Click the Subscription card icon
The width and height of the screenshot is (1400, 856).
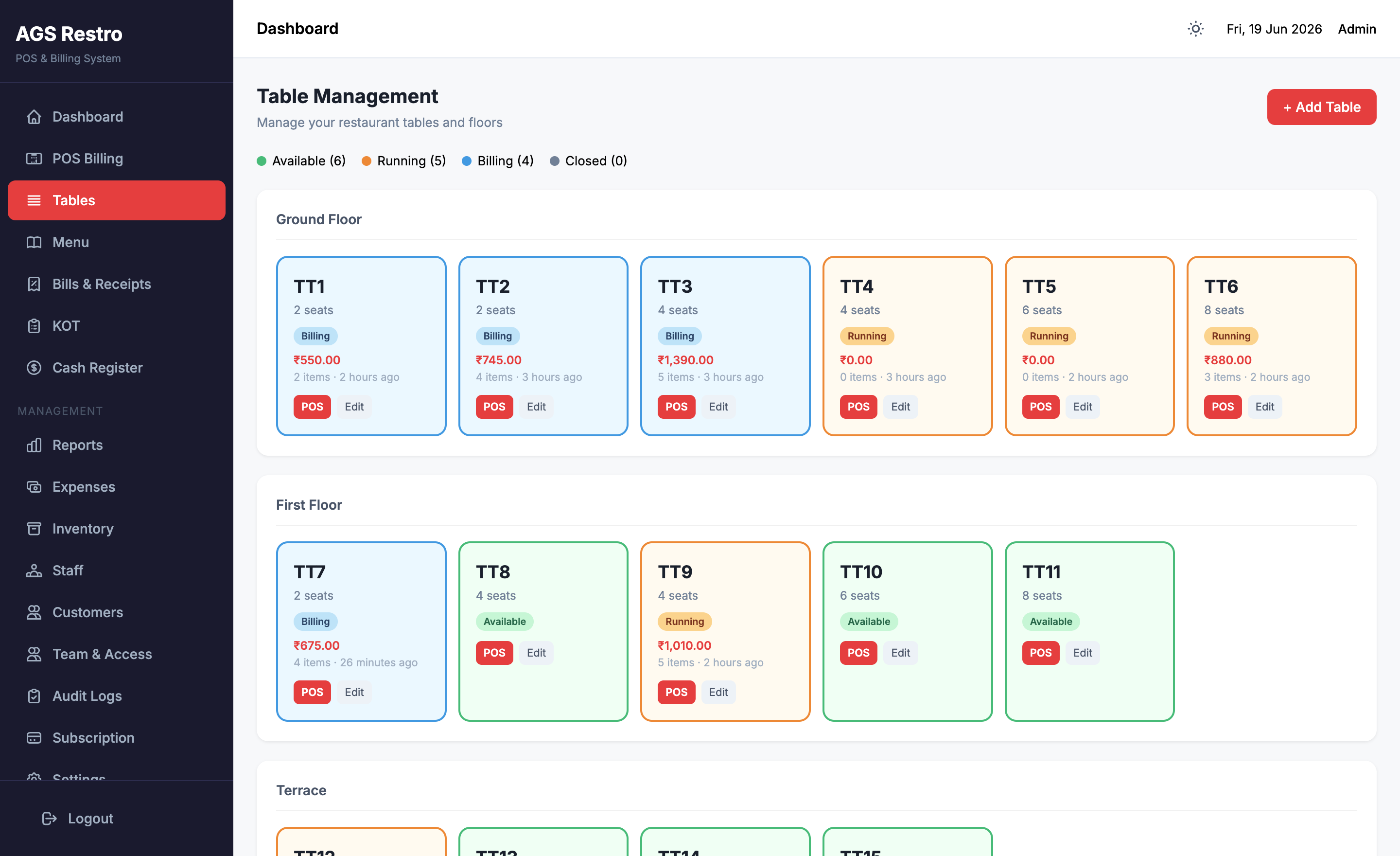point(34,738)
